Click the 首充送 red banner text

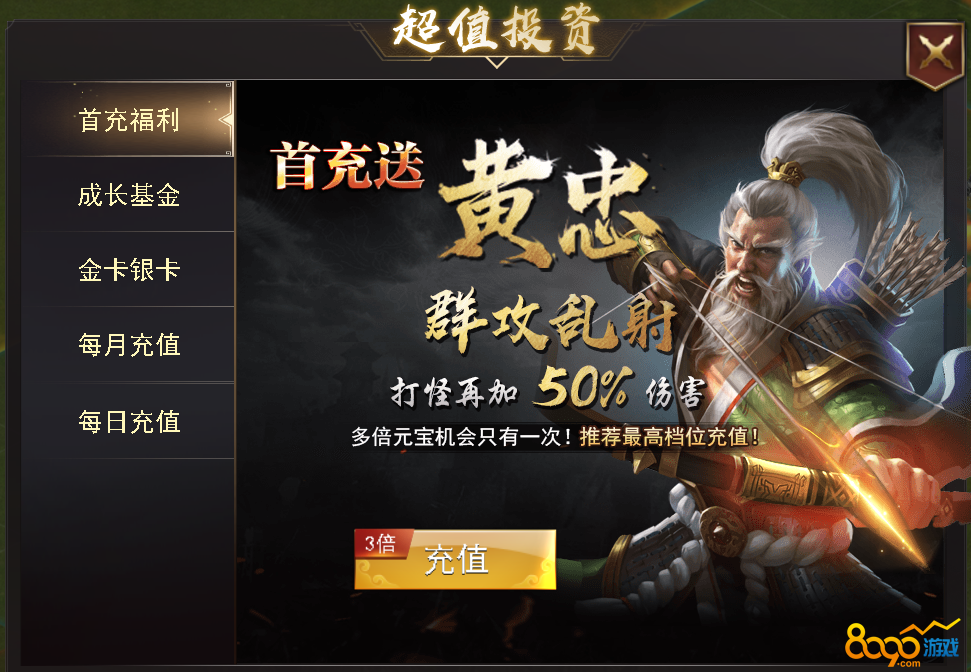(348, 166)
